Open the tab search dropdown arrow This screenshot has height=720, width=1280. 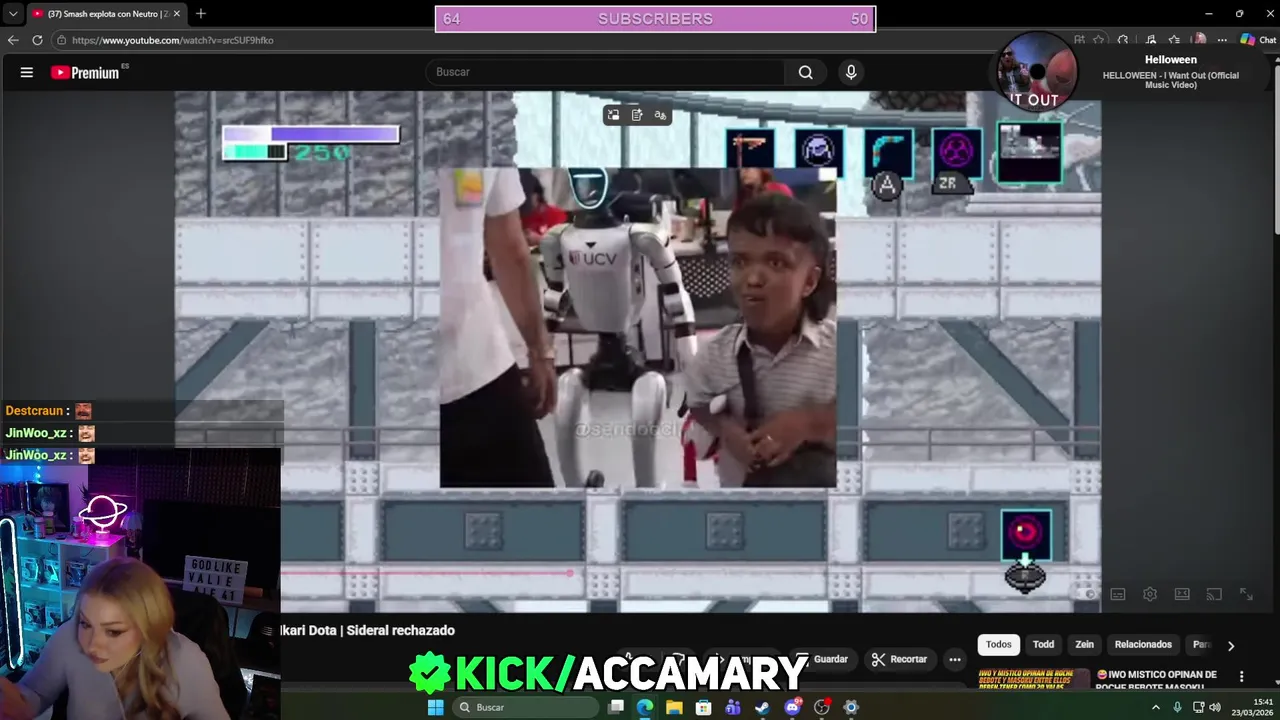pos(12,14)
